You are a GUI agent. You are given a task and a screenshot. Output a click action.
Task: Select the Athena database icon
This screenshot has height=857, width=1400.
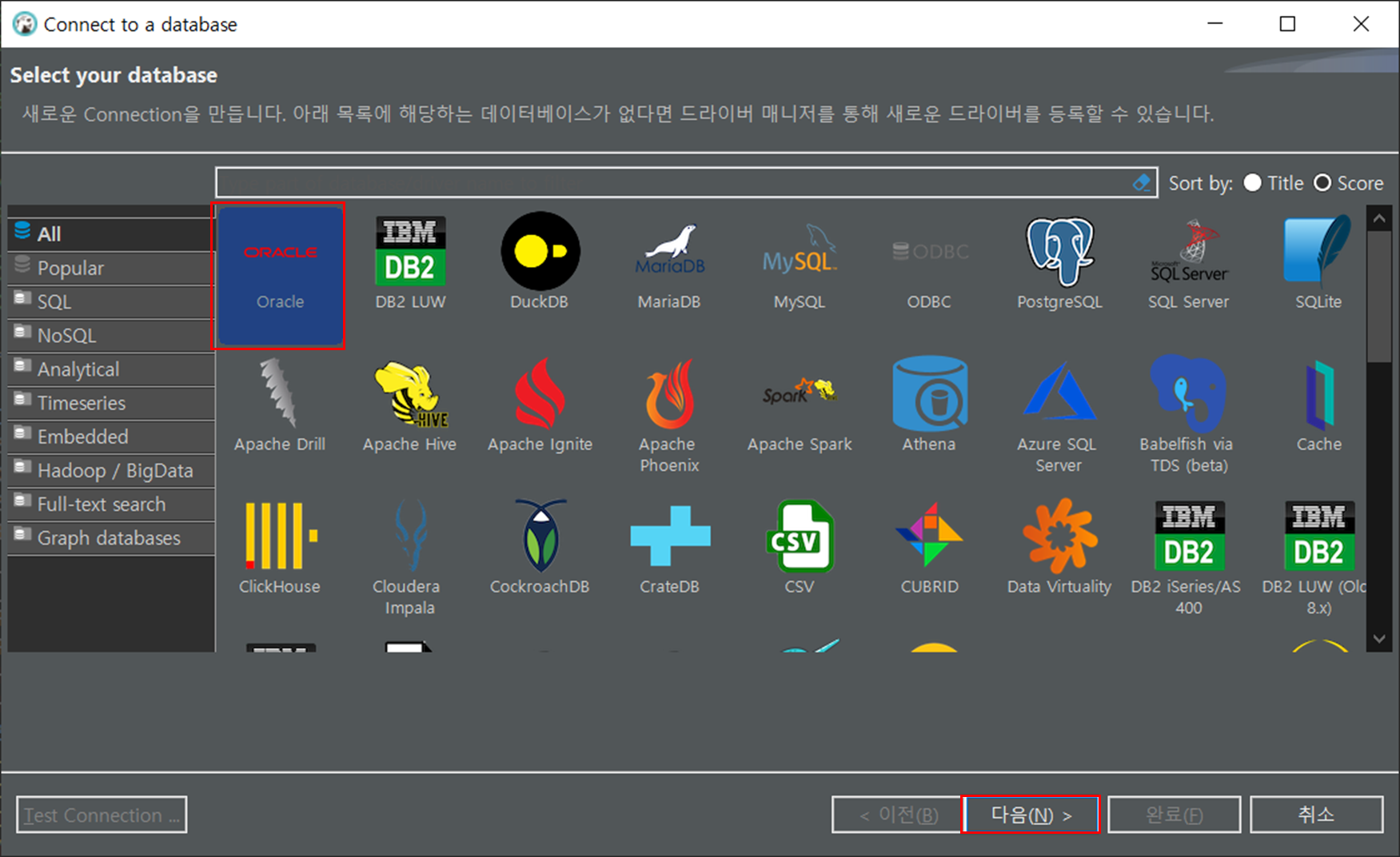[929, 393]
